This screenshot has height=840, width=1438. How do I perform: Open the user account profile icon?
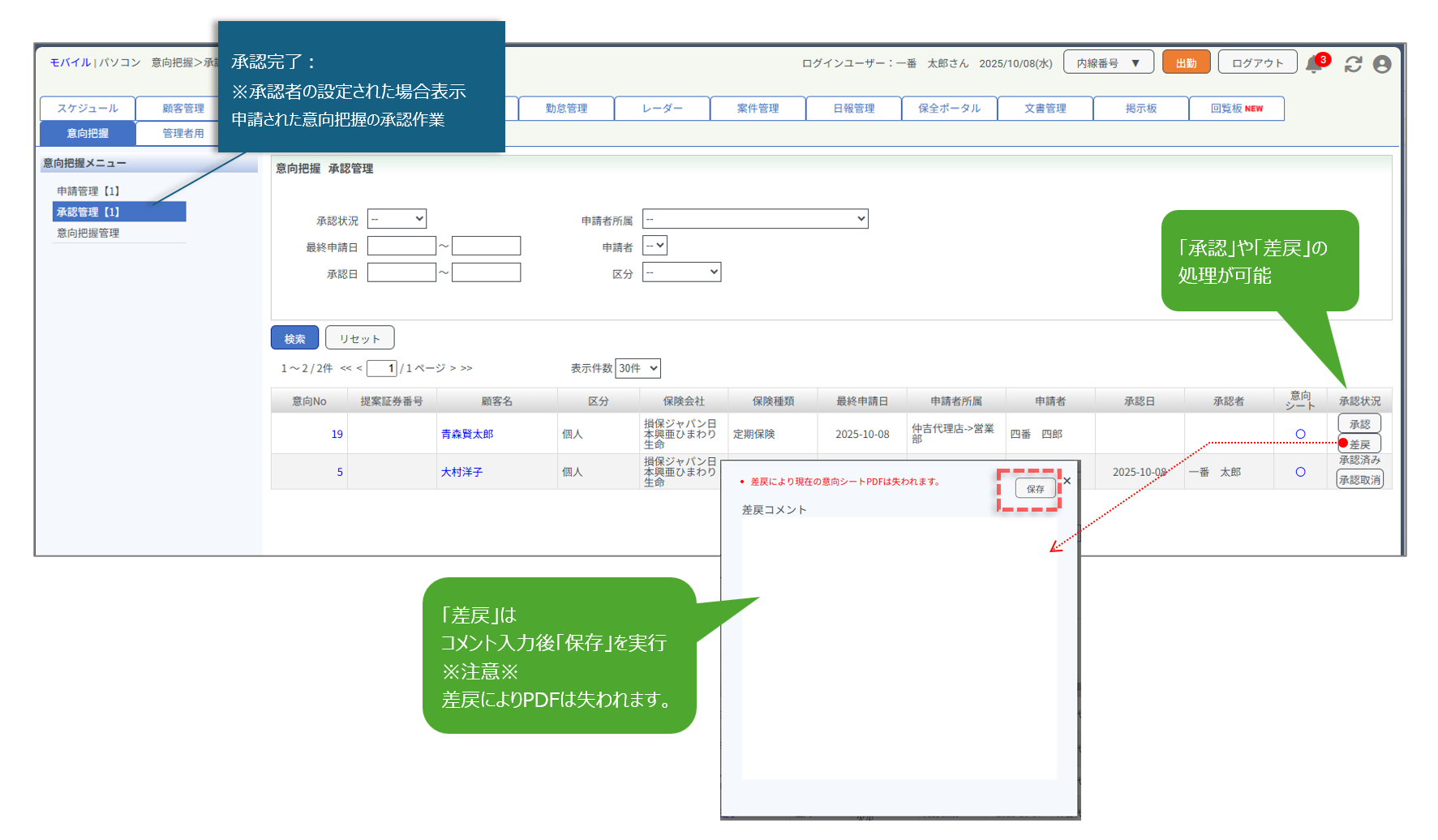click(x=1382, y=64)
